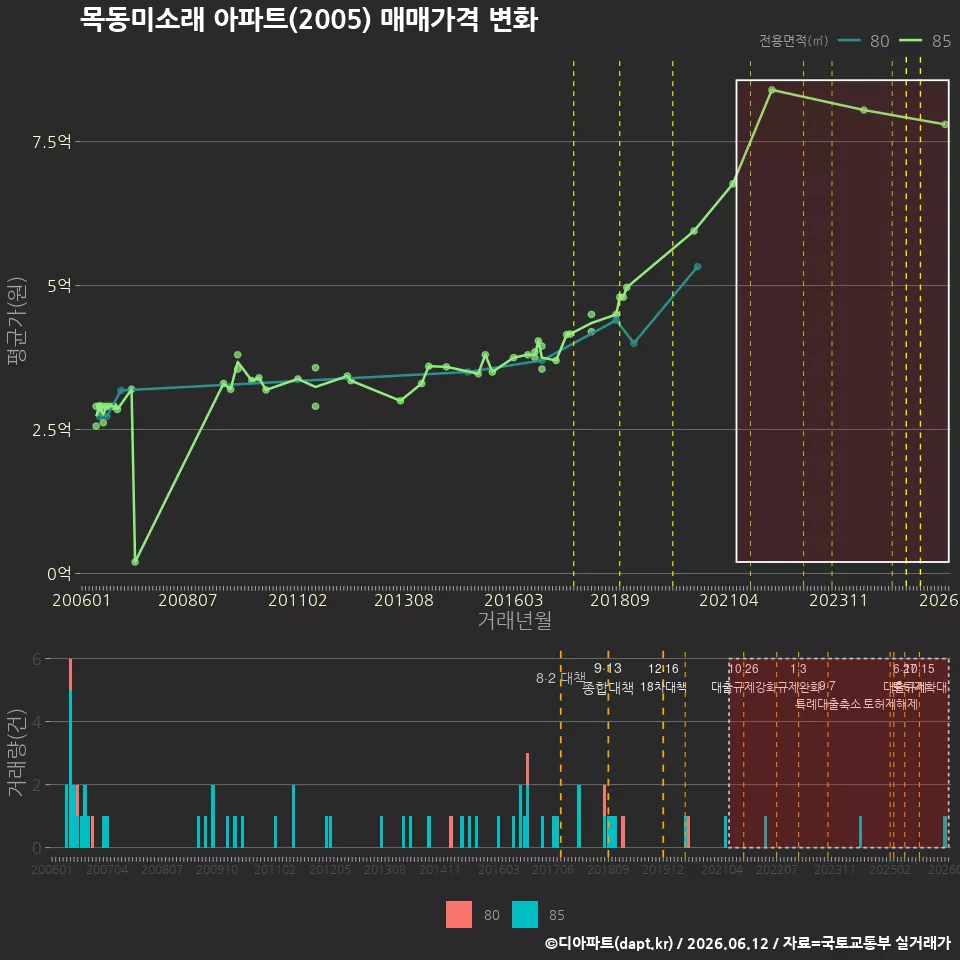Click the 거래량(건) axis title
Image resolution: width=960 pixels, height=960 pixels.
17,753
